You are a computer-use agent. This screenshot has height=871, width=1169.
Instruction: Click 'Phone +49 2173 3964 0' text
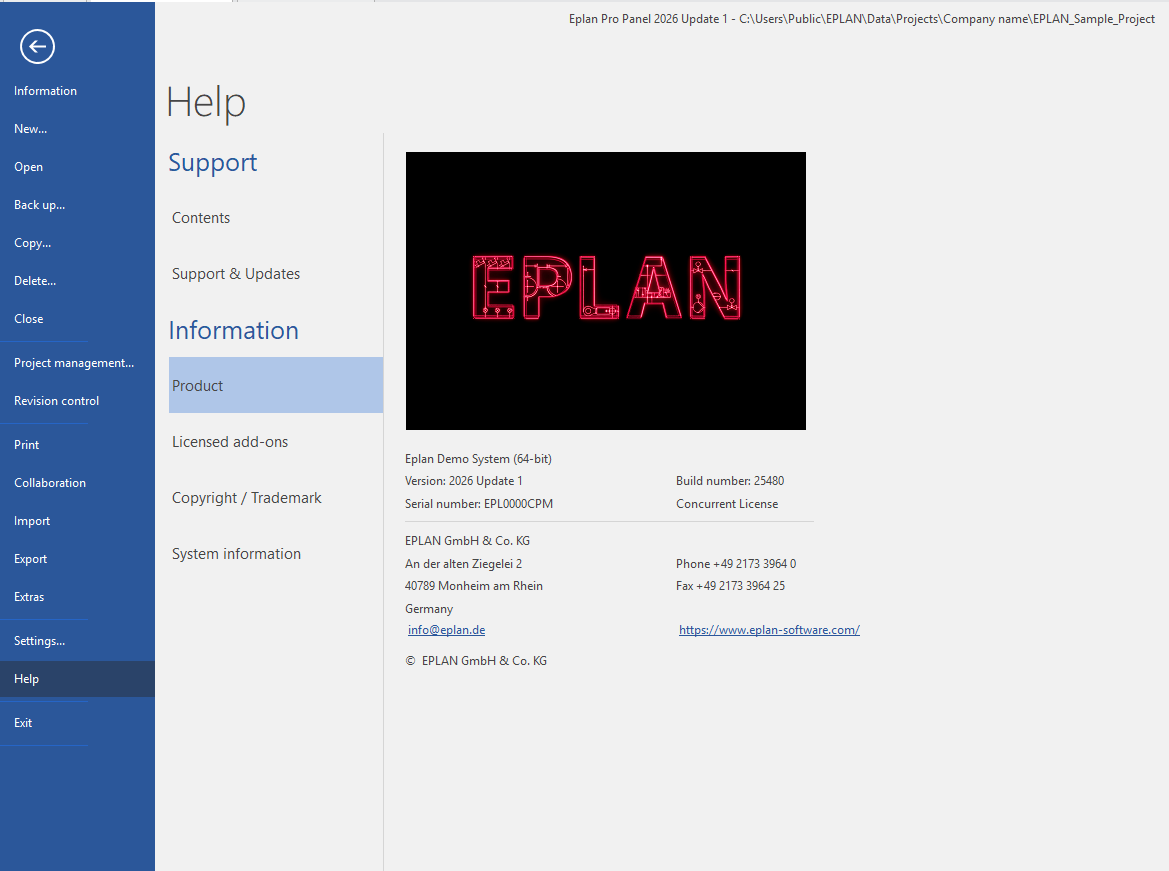pos(736,564)
